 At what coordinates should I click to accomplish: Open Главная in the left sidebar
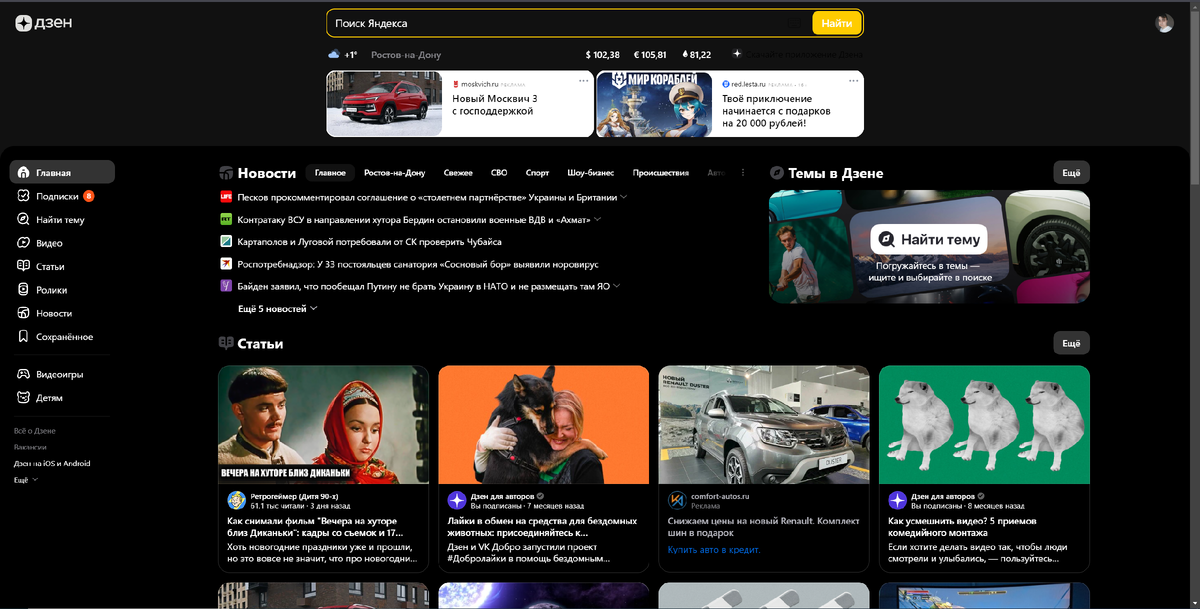pyautogui.click(x=62, y=172)
